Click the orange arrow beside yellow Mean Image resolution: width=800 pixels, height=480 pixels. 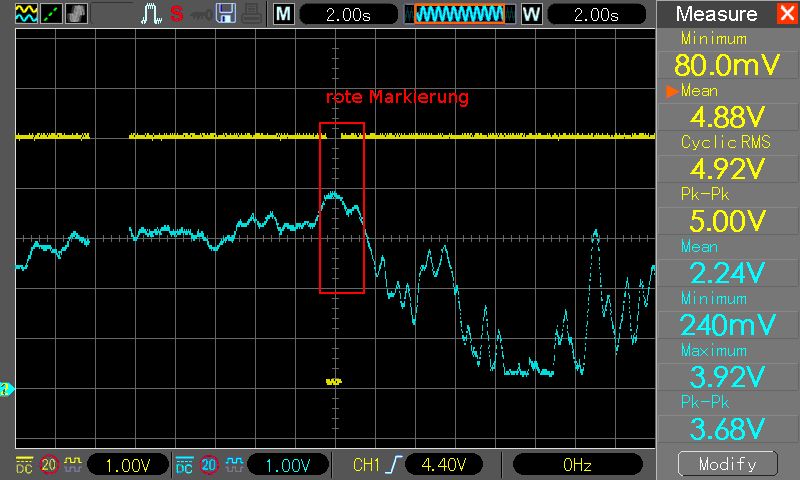point(672,91)
